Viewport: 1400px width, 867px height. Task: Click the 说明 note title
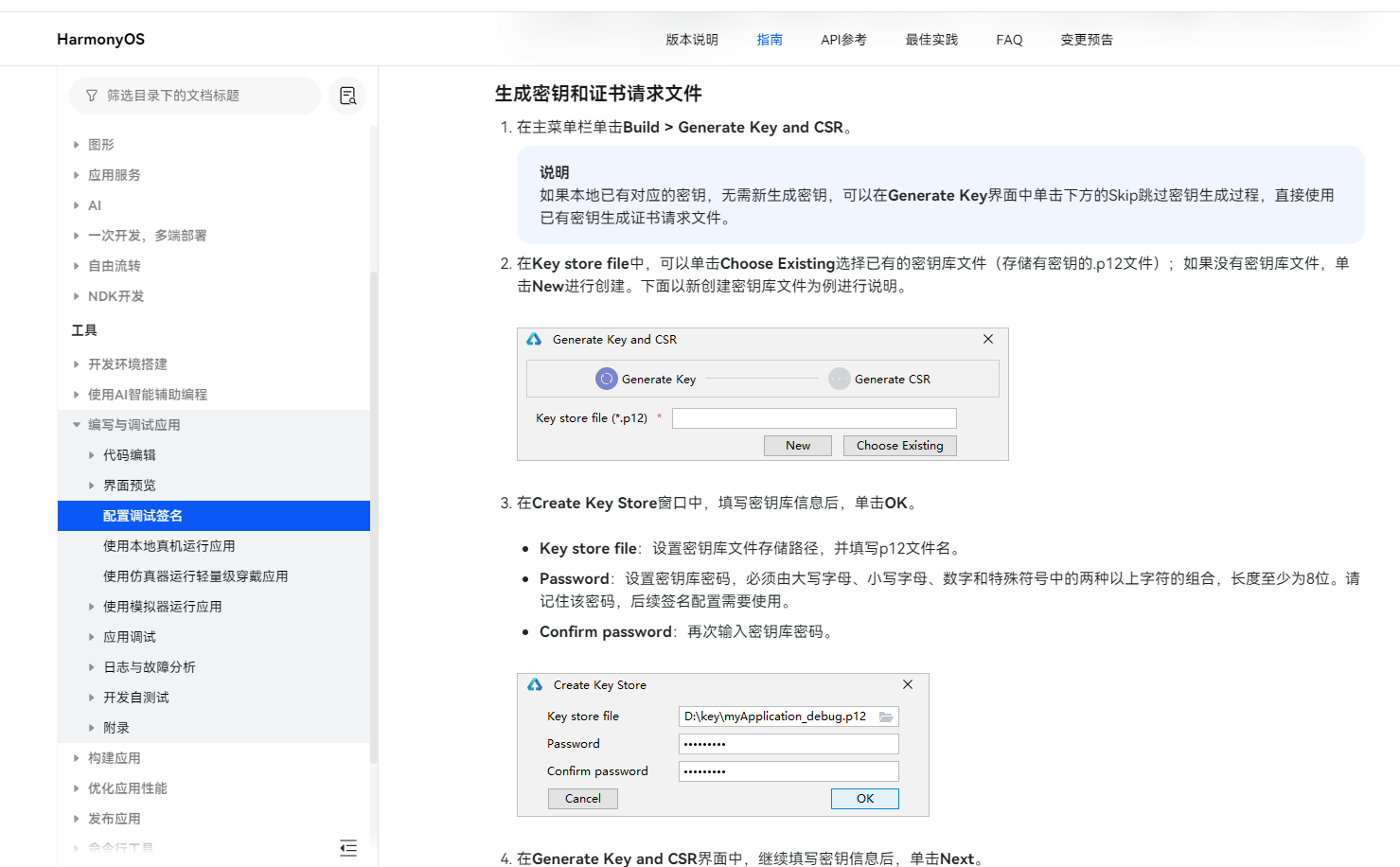(555, 172)
